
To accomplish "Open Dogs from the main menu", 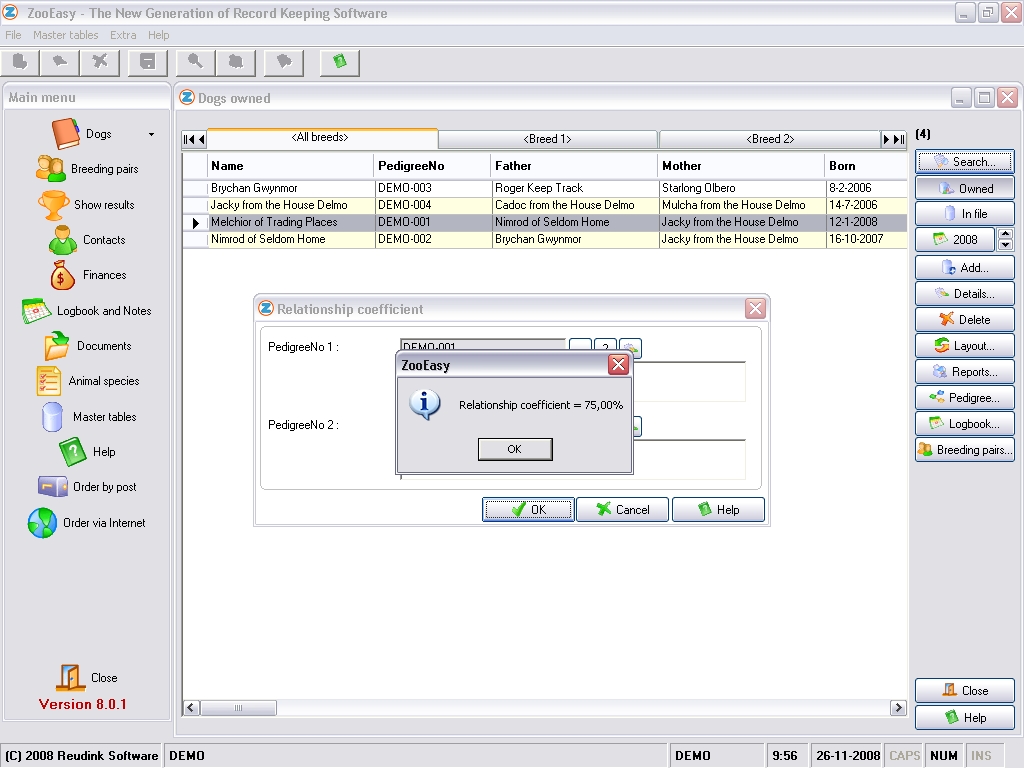I will (x=82, y=134).
